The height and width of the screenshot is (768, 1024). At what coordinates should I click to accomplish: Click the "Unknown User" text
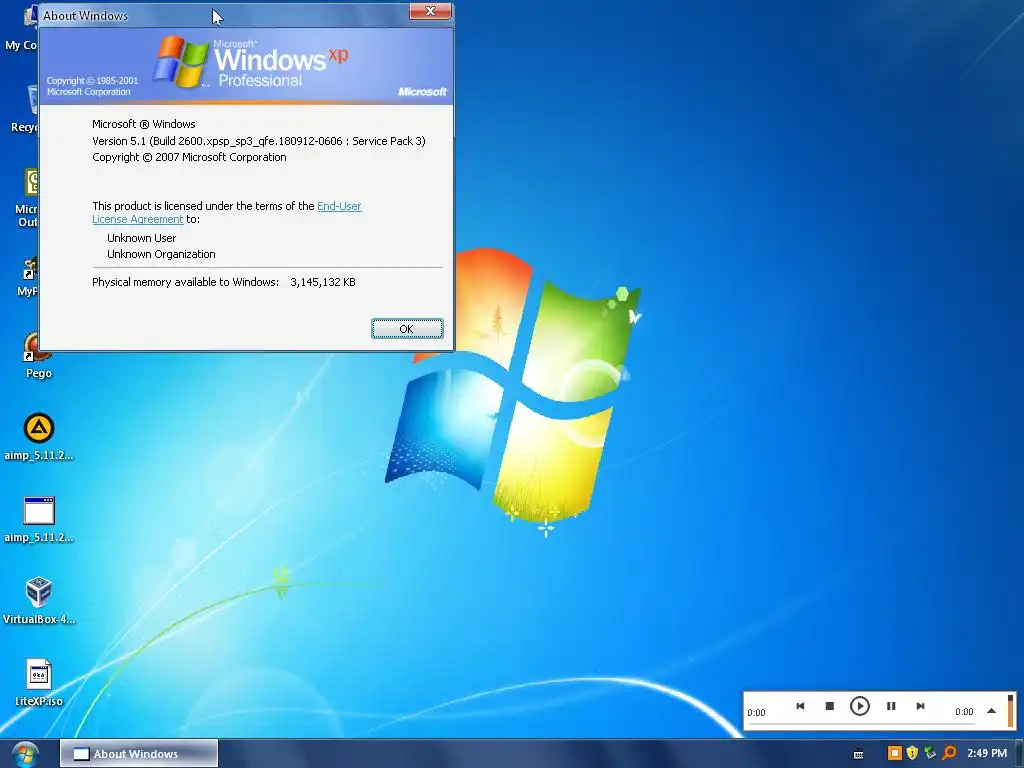tap(141, 238)
